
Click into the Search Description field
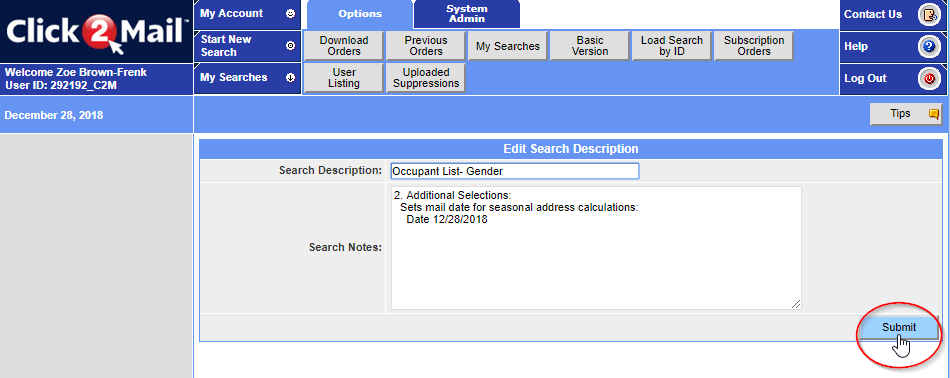click(514, 171)
